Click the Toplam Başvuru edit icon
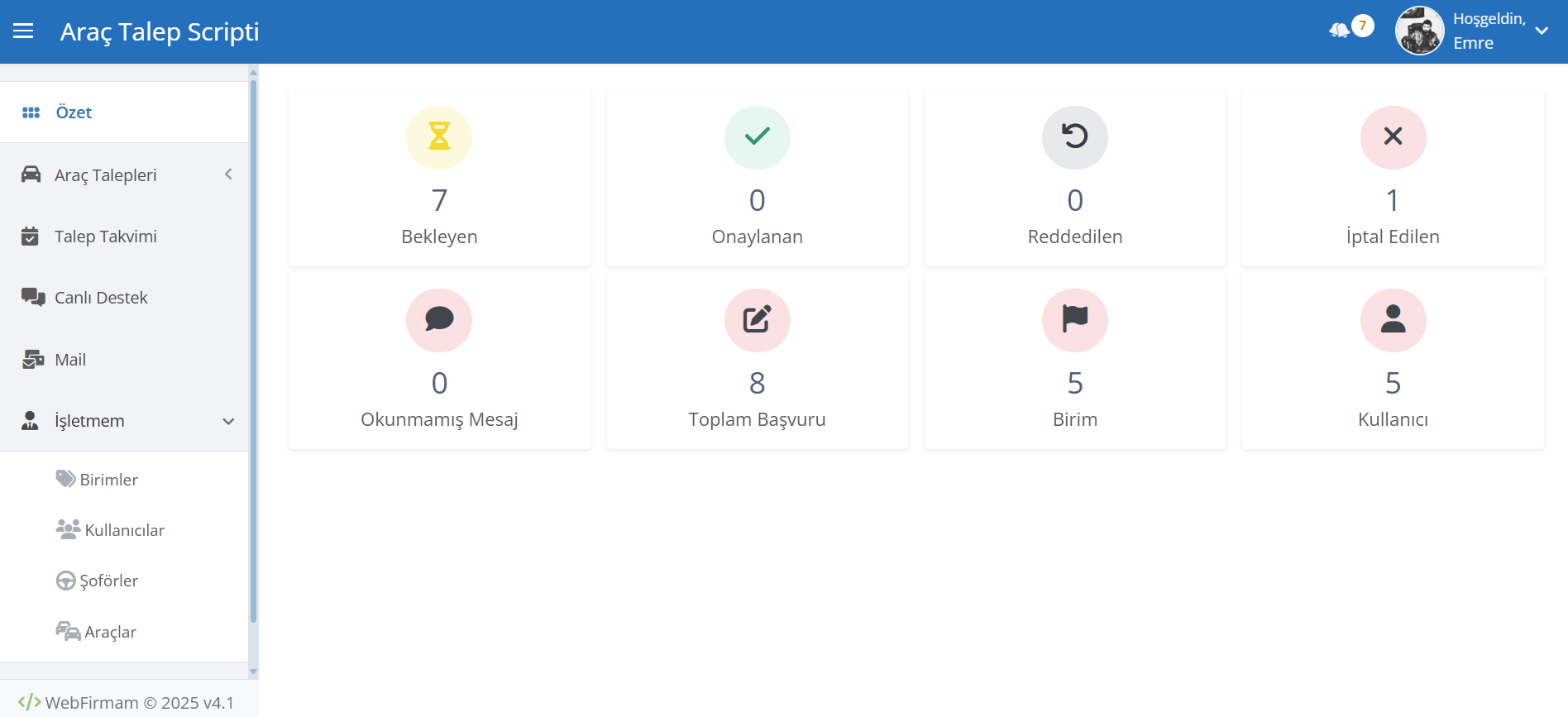Viewport: 1568px width, 717px height. click(x=758, y=319)
